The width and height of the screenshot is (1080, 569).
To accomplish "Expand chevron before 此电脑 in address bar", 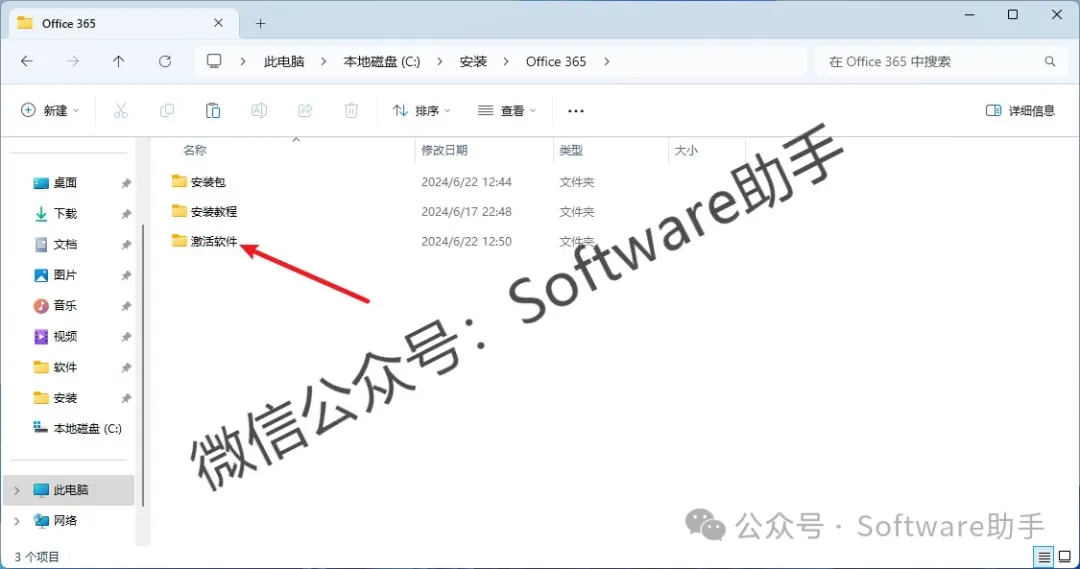I will [242, 61].
